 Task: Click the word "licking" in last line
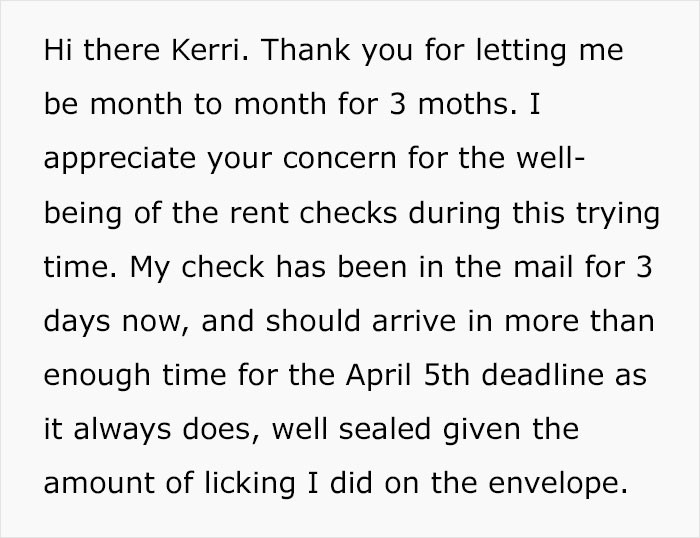tap(250, 485)
